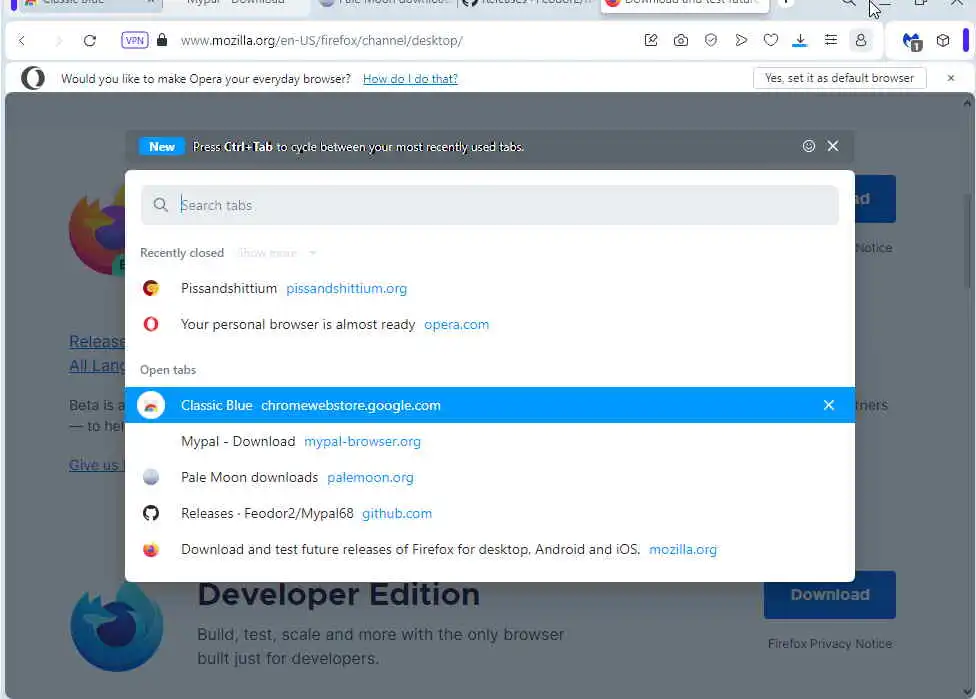Bookmark page with heart icon
The width and height of the screenshot is (976, 699).
(x=771, y=40)
